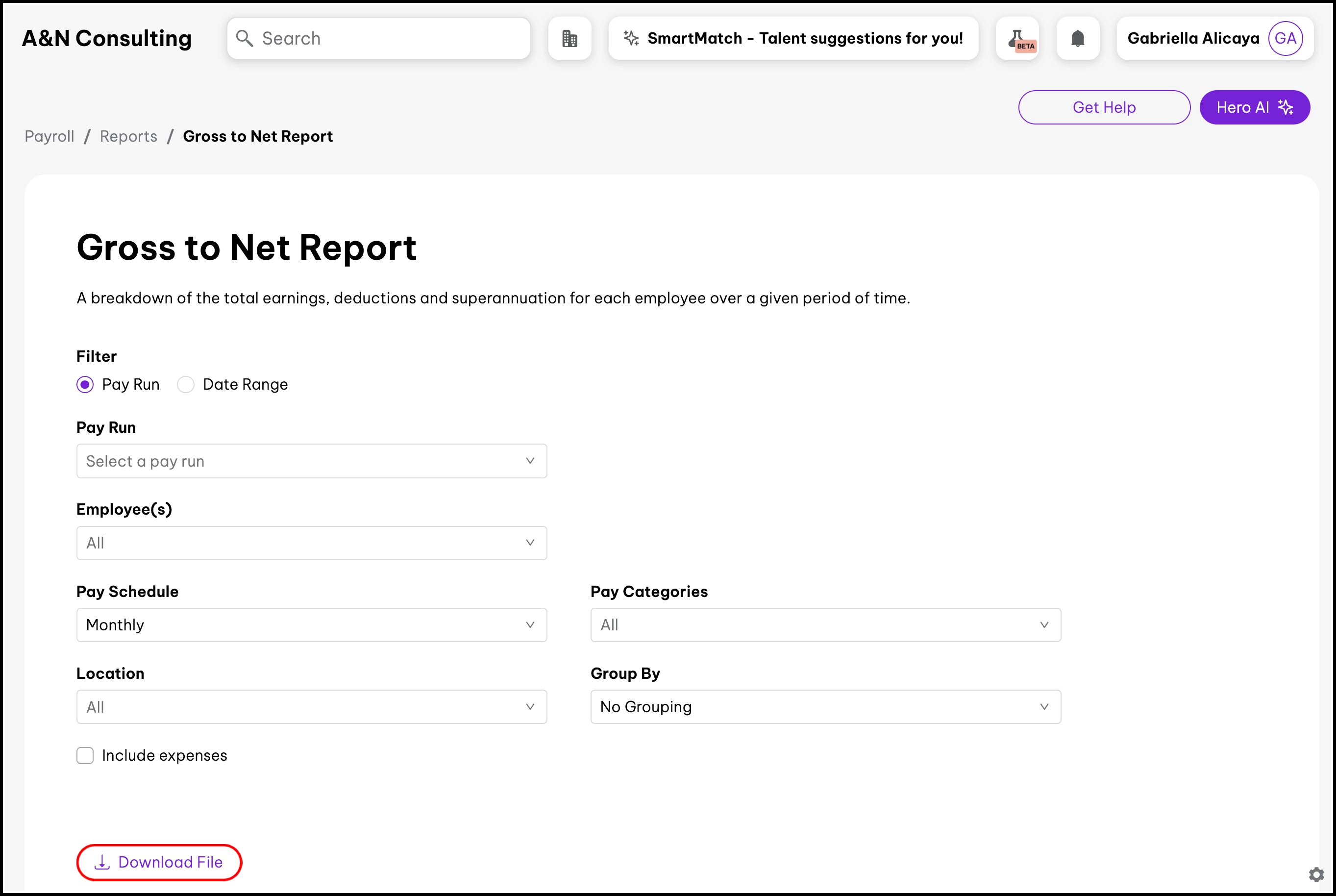Image resolution: width=1336 pixels, height=896 pixels.
Task: Select the Pay Run filter radio
Action: coord(85,385)
